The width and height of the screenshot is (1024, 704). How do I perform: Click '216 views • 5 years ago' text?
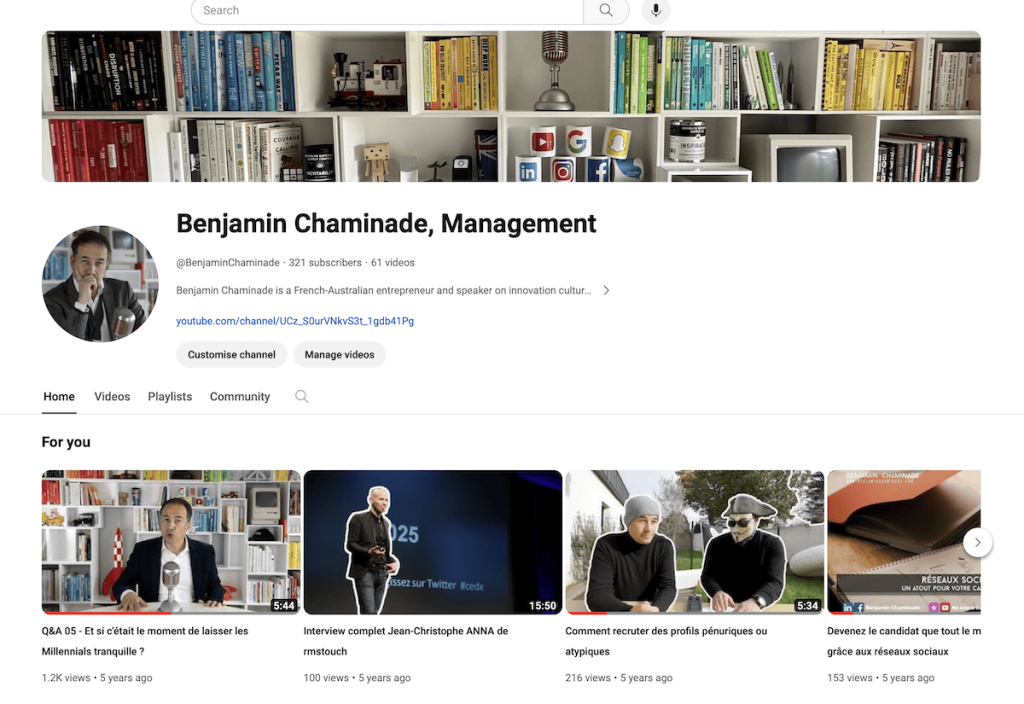coord(619,678)
